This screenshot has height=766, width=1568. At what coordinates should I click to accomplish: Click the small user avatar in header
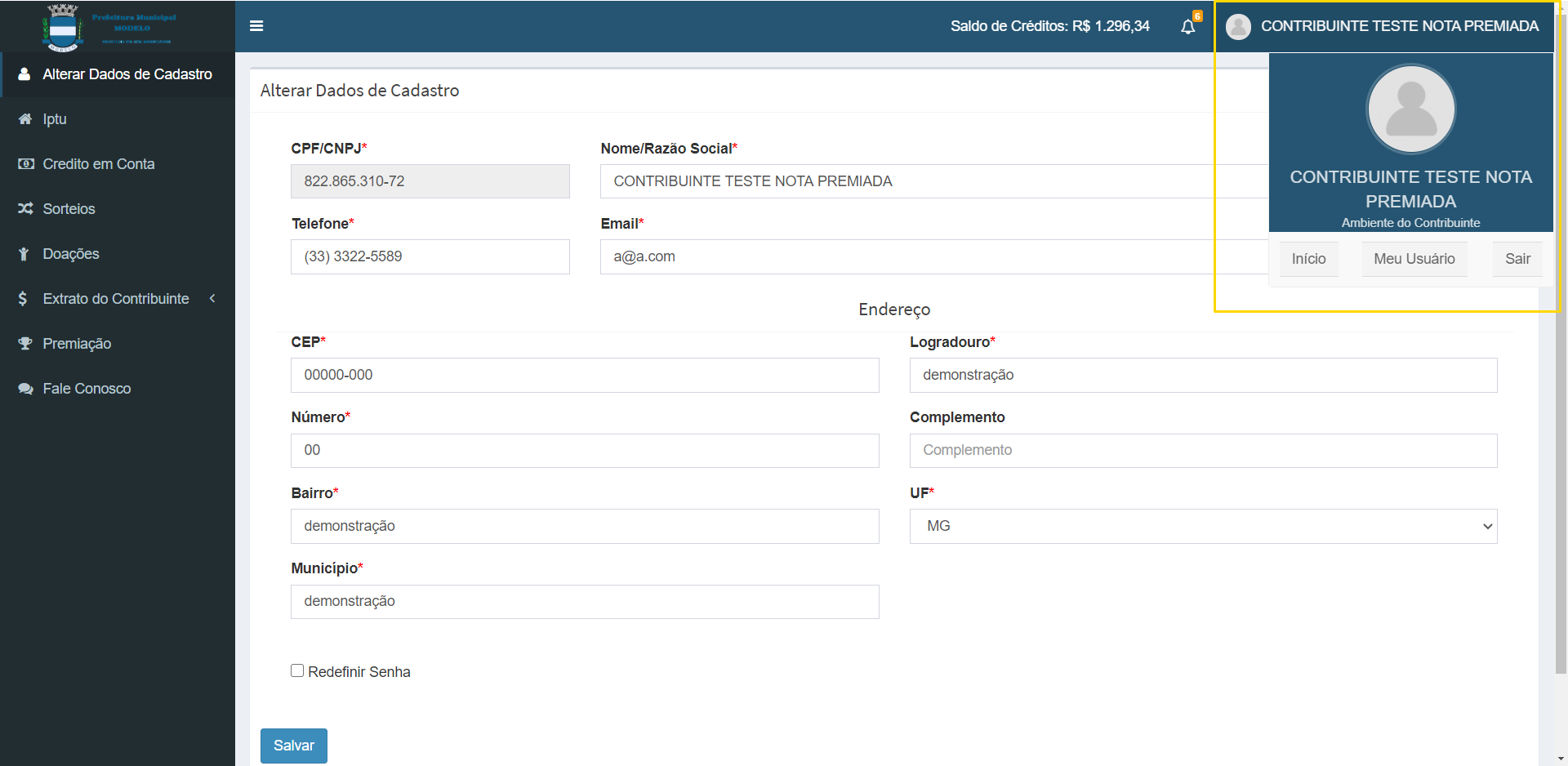(1238, 27)
